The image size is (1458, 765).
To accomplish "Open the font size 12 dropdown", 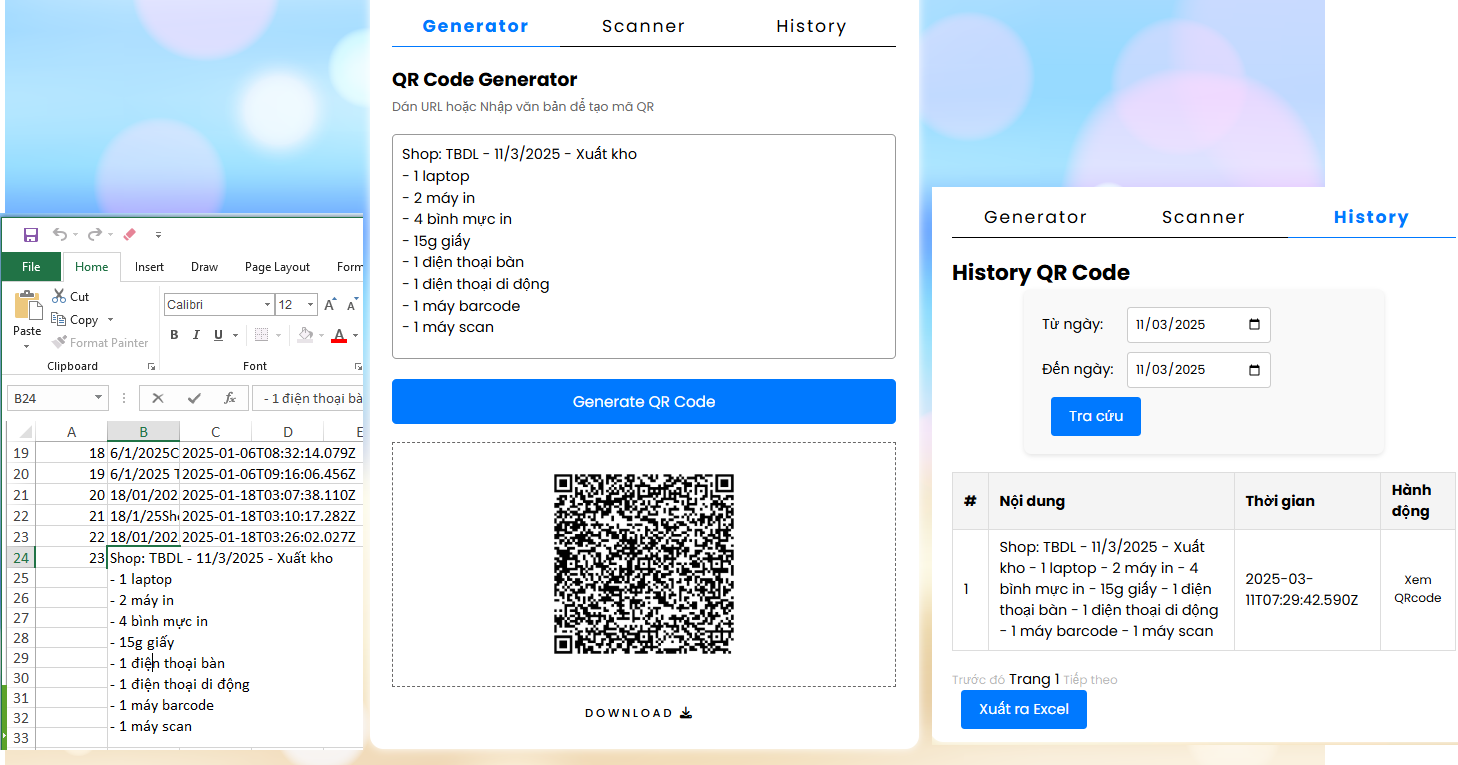I will tap(310, 305).
